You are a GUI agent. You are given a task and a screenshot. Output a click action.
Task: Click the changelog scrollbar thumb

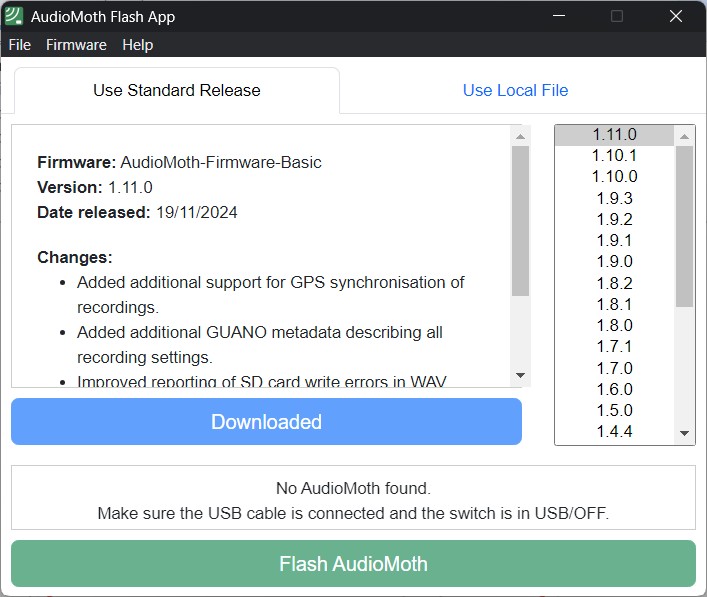[x=520, y=220]
